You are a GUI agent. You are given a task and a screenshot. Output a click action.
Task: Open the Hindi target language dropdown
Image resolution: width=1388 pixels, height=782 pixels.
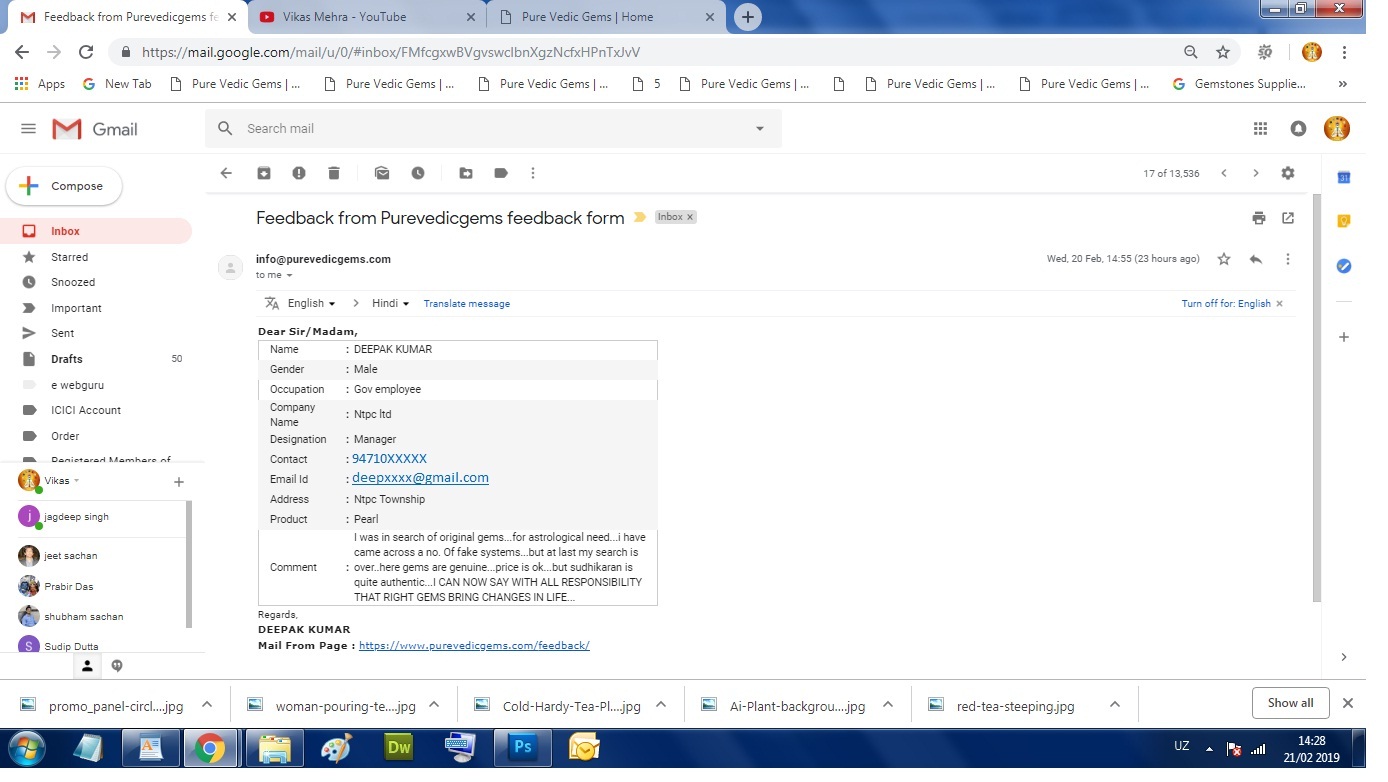390,304
